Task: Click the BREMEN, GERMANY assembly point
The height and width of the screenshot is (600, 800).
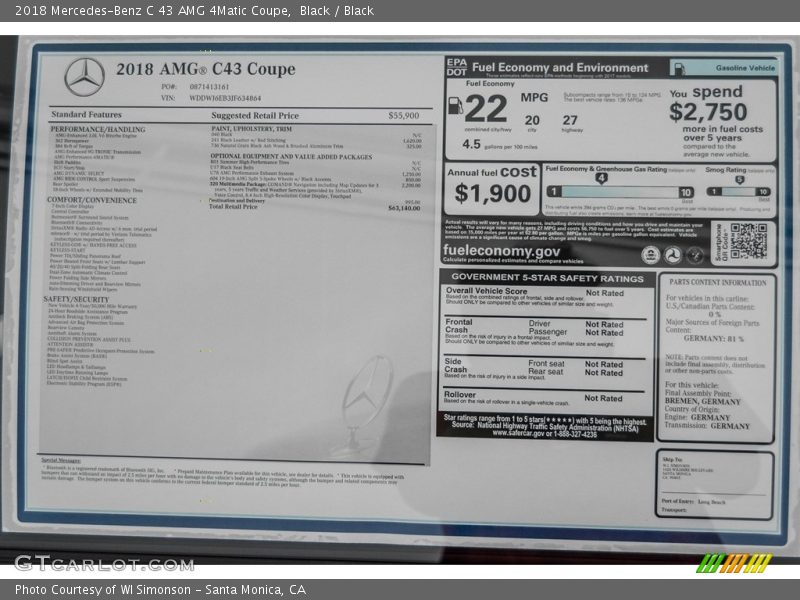Action: tap(703, 402)
